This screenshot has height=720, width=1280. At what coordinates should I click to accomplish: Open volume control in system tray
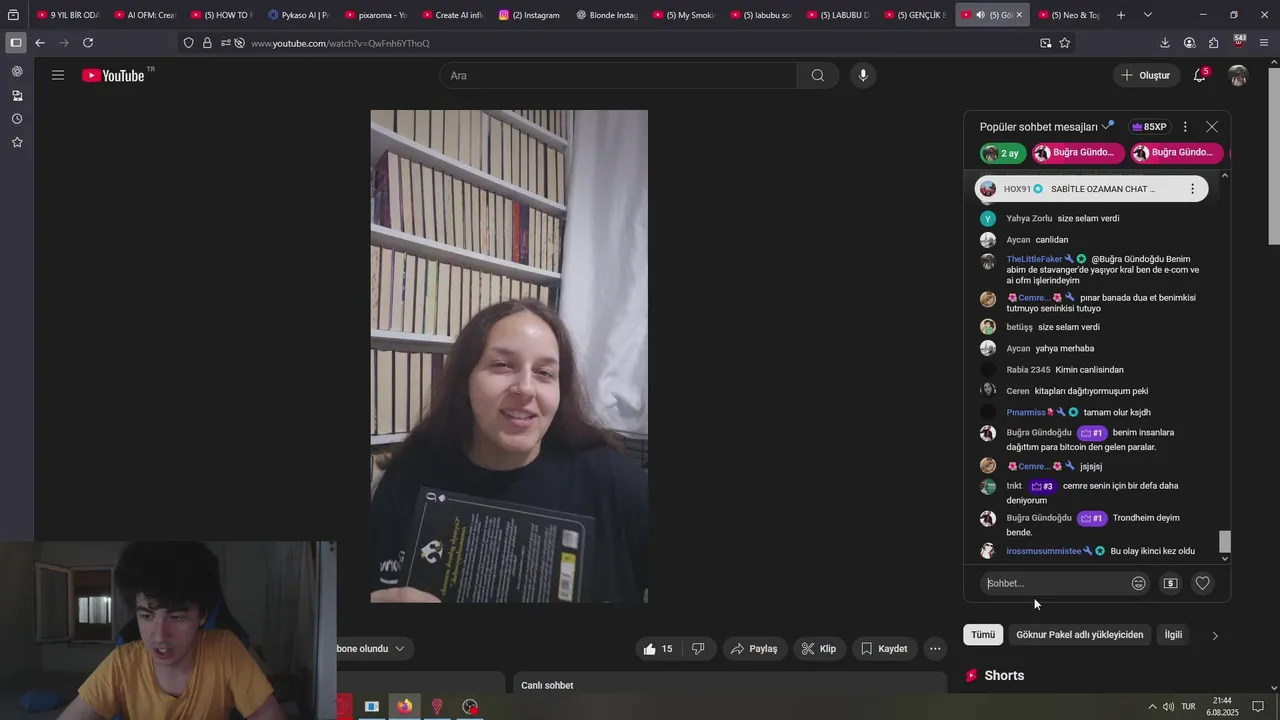[1169, 707]
